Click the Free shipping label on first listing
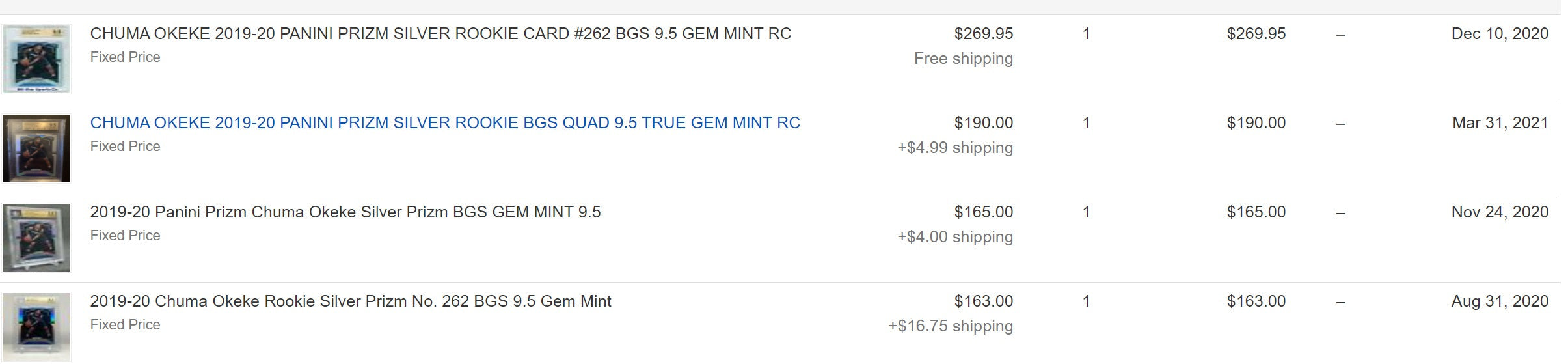Viewport: 1568px width, 364px height. 964,59
